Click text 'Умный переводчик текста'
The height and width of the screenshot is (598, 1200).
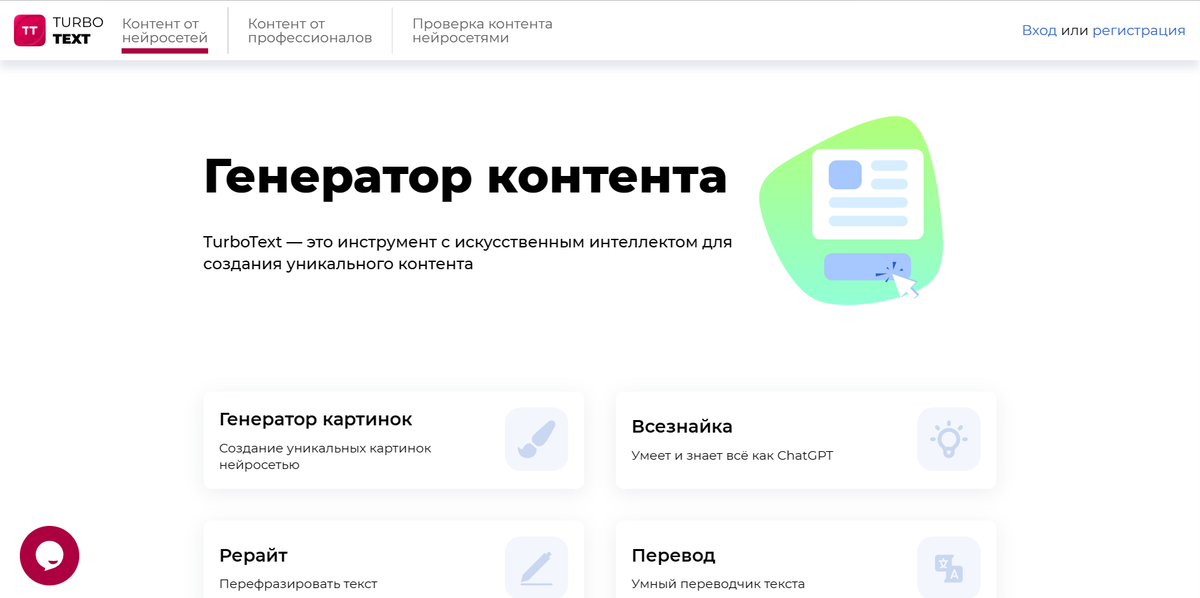[718, 584]
